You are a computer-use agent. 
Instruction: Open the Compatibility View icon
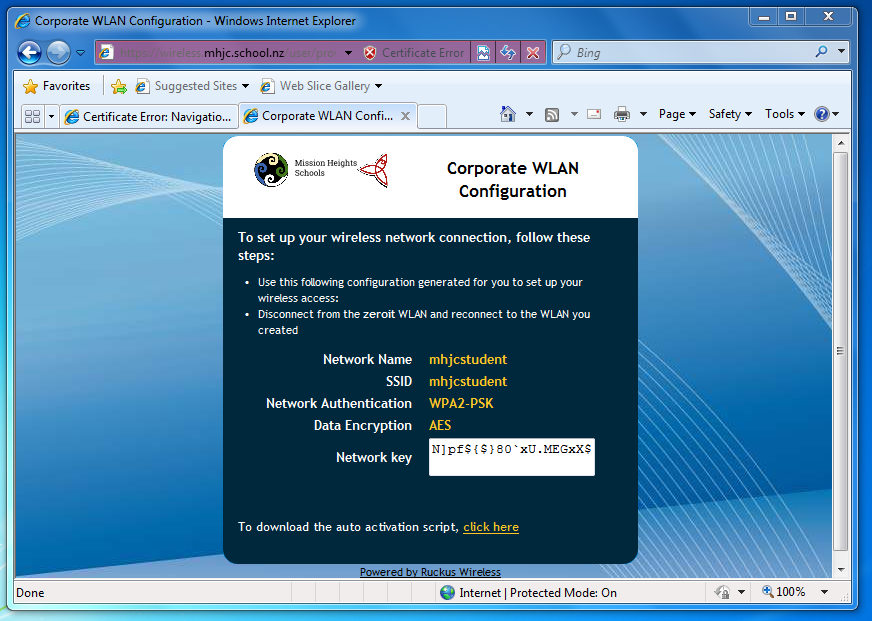(484, 52)
